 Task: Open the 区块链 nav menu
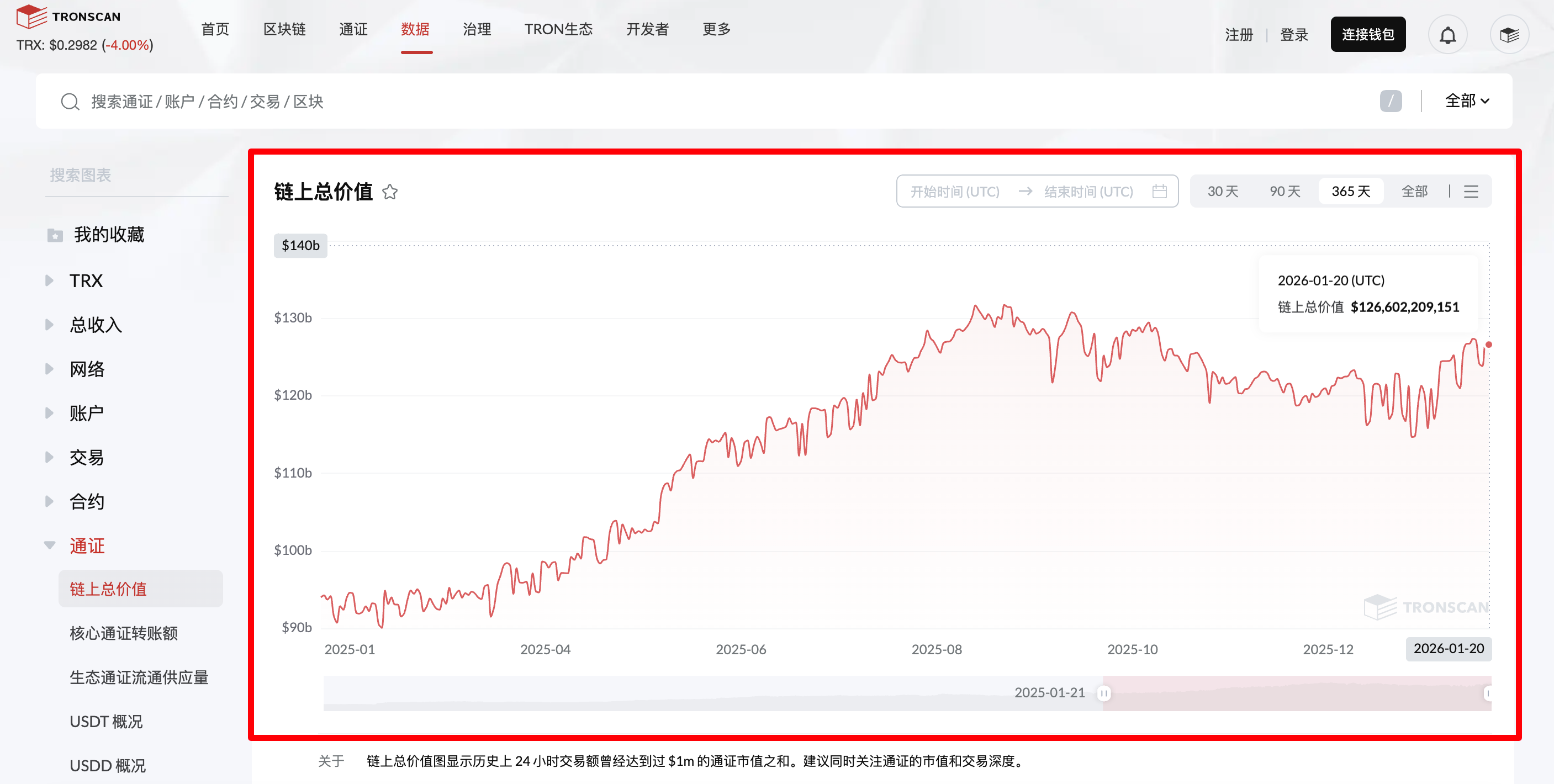(x=284, y=29)
